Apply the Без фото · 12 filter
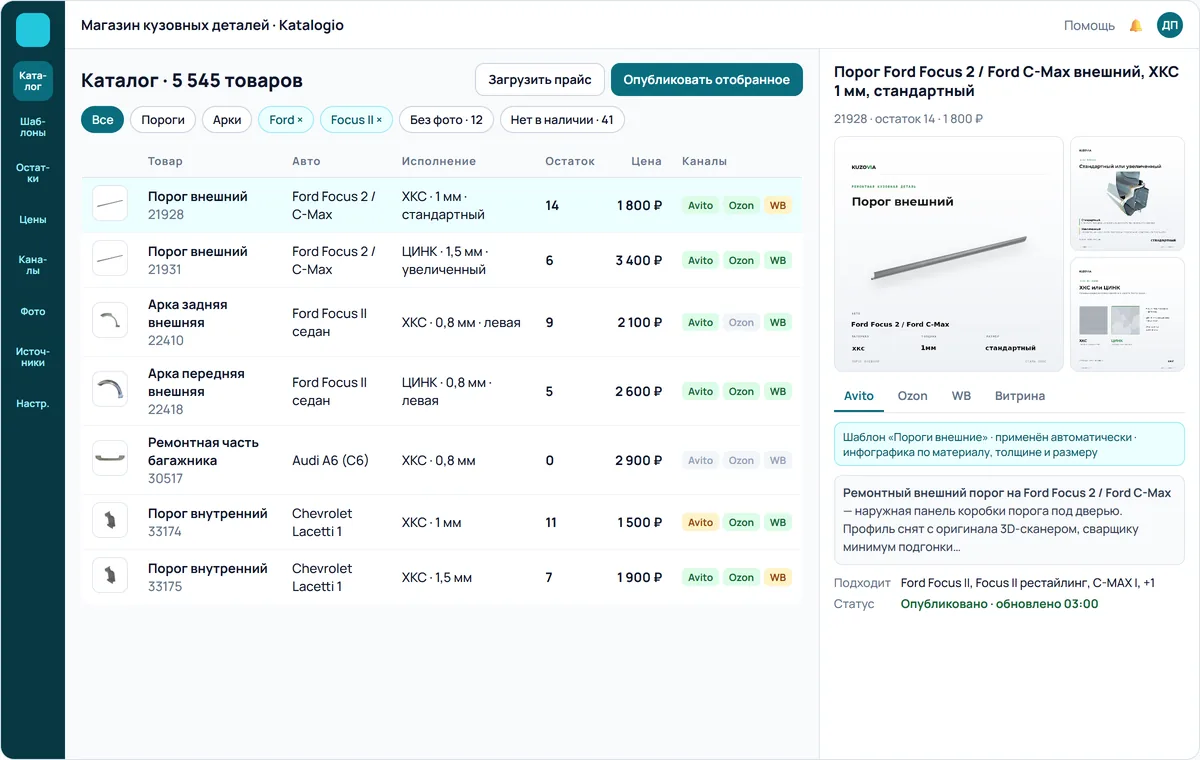The image size is (1200, 760). pos(446,120)
